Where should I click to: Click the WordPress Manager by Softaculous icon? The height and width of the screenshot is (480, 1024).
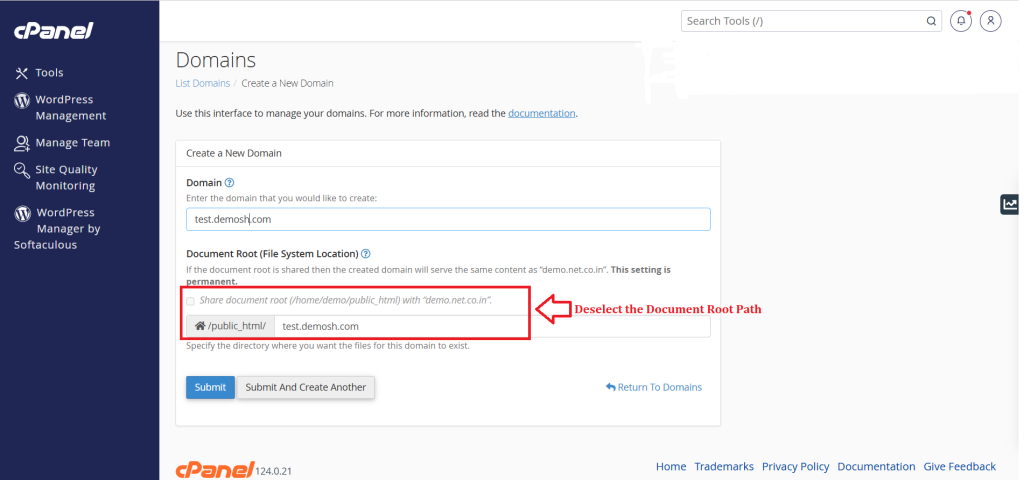coord(22,214)
